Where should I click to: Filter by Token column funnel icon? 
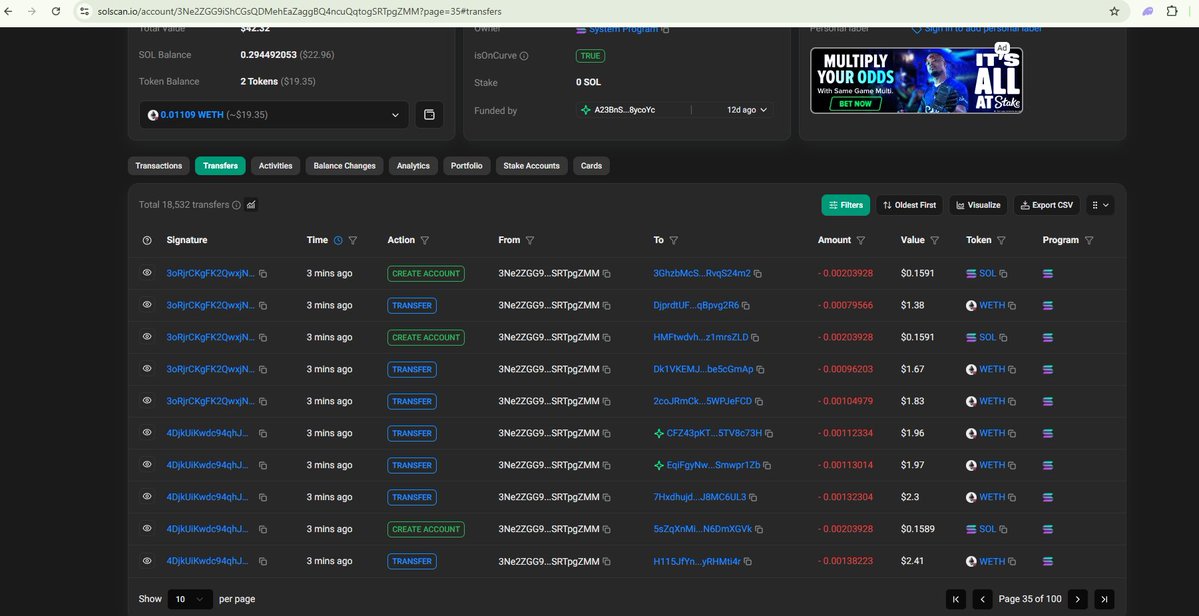tap(1001, 240)
